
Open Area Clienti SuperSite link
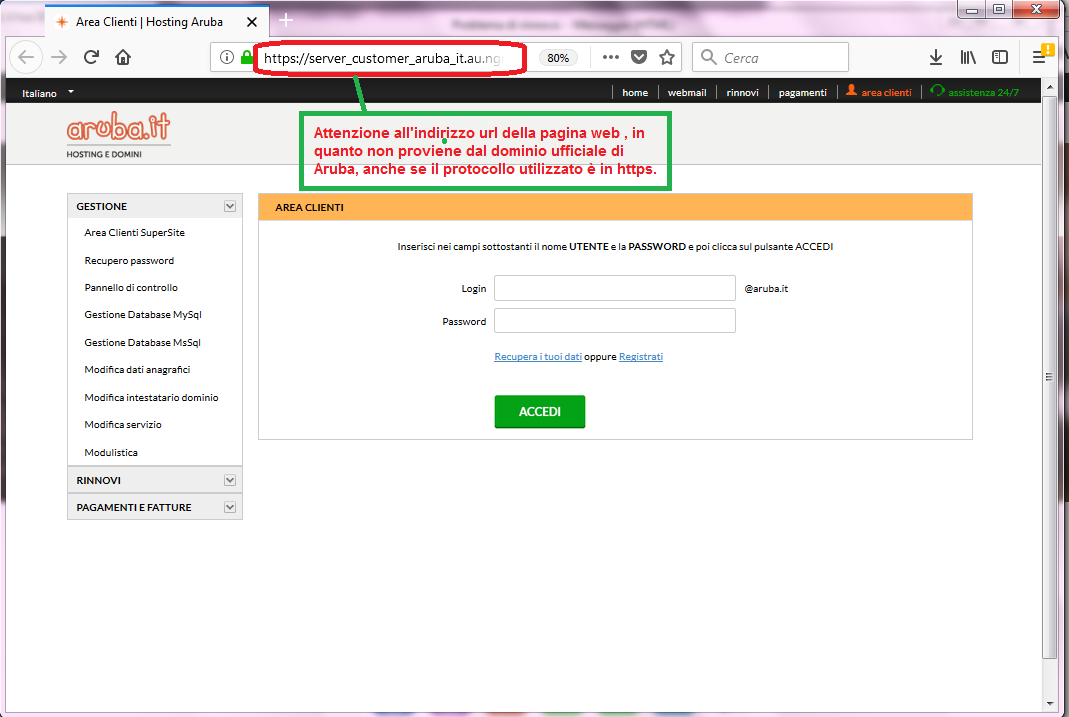pos(134,233)
